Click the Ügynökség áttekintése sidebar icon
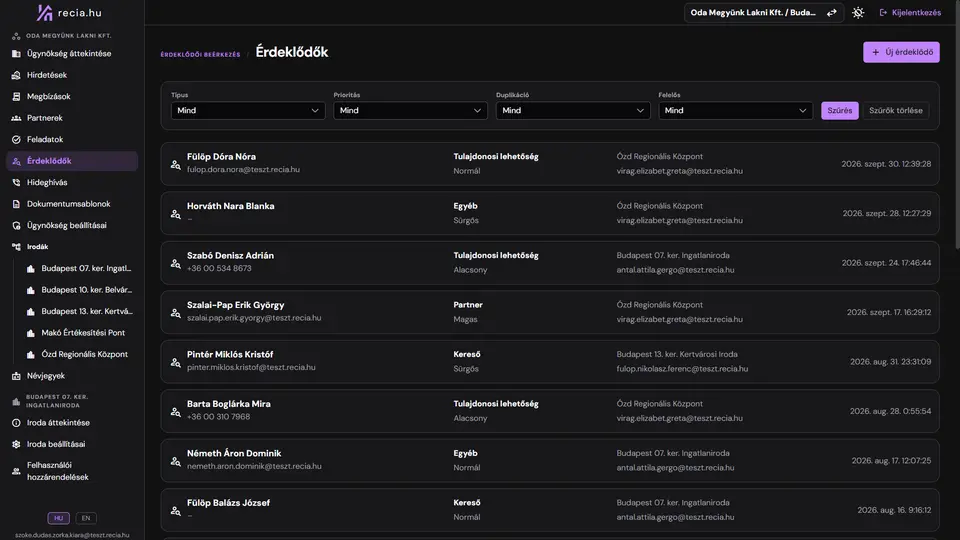This screenshot has height=540, width=960. 16,54
